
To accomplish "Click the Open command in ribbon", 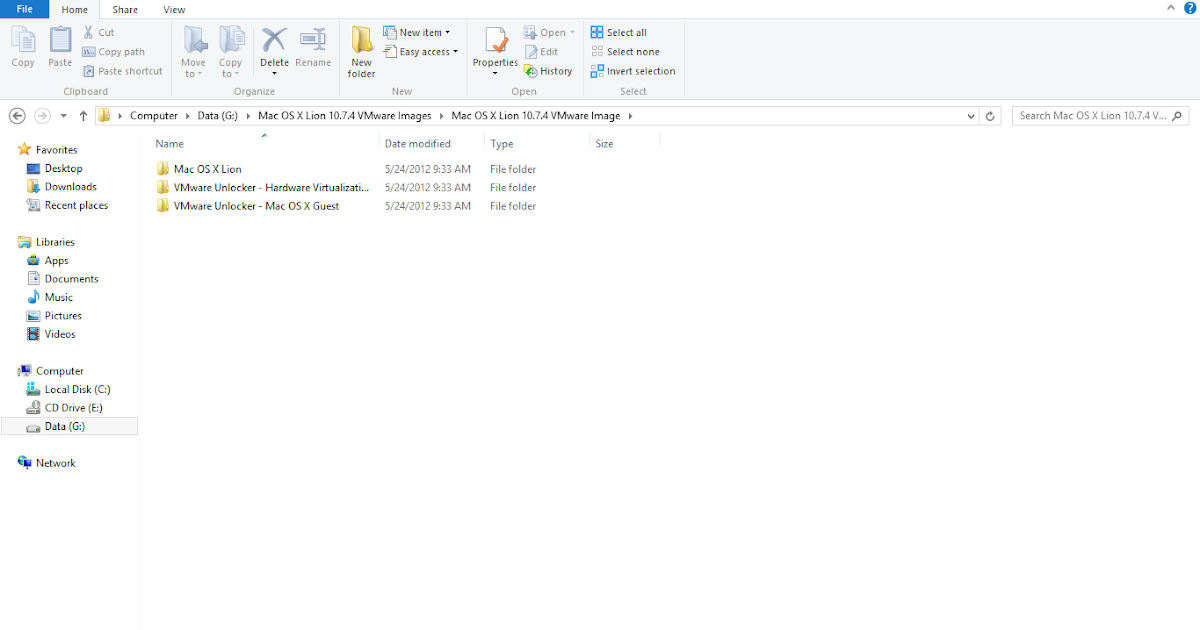I will click(x=549, y=33).
